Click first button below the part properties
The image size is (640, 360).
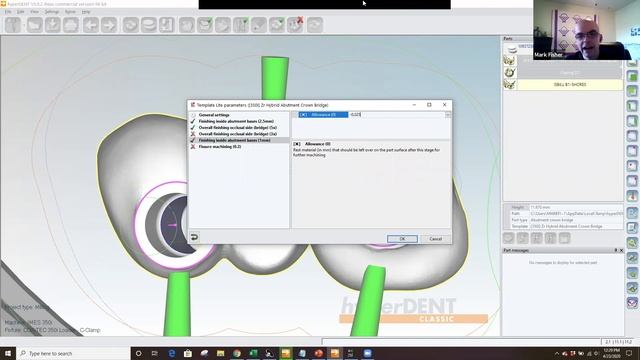coord(509,238)
